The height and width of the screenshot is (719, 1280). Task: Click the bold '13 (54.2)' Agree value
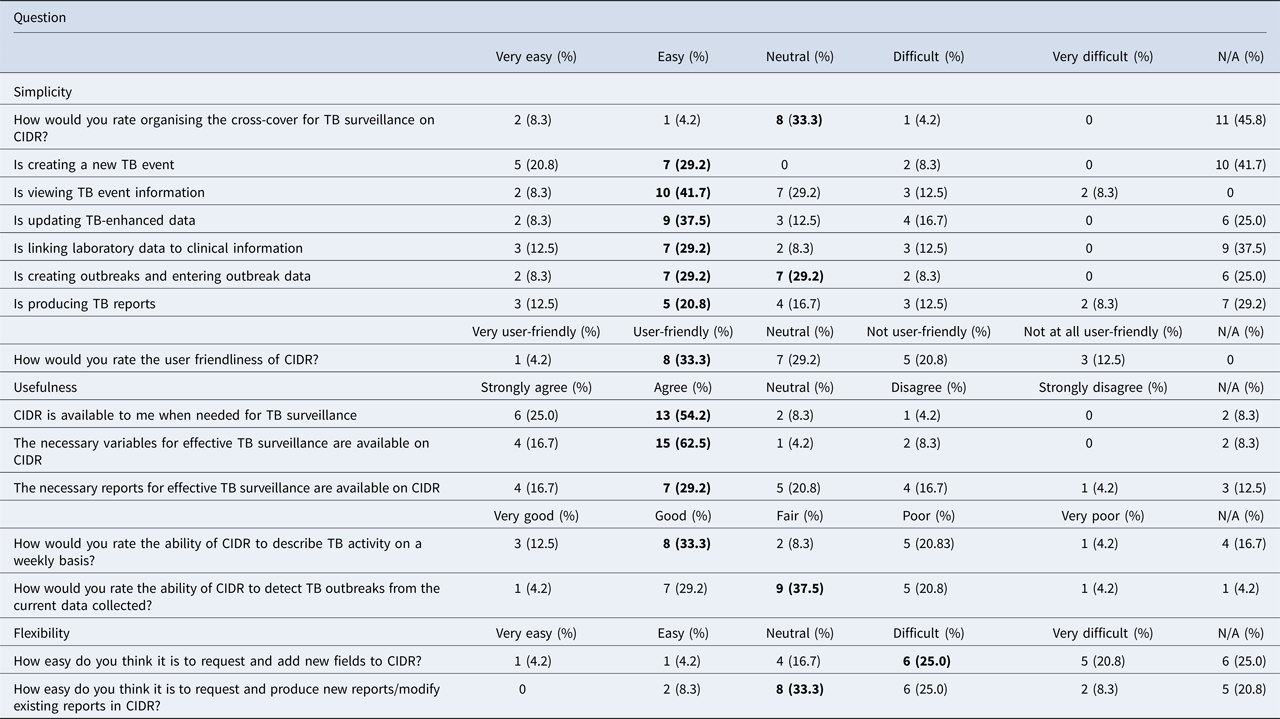(x=683, y=415)
